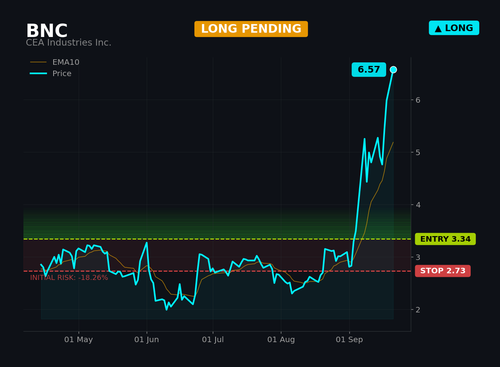Image resolution: width=500 pixels, height=367 pixels.
Task: Click the STOP 2.73 level tag
Action: tap(443, 271)
